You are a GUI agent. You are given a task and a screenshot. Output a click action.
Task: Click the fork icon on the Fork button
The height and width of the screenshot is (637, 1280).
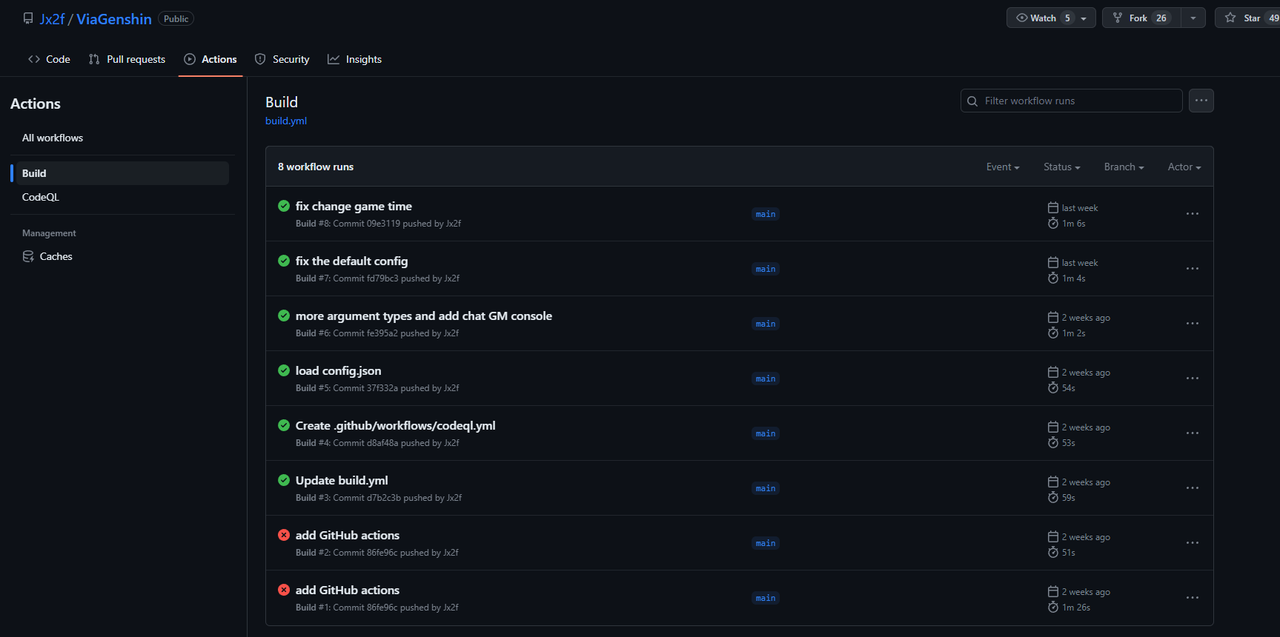pos(1117,18)
